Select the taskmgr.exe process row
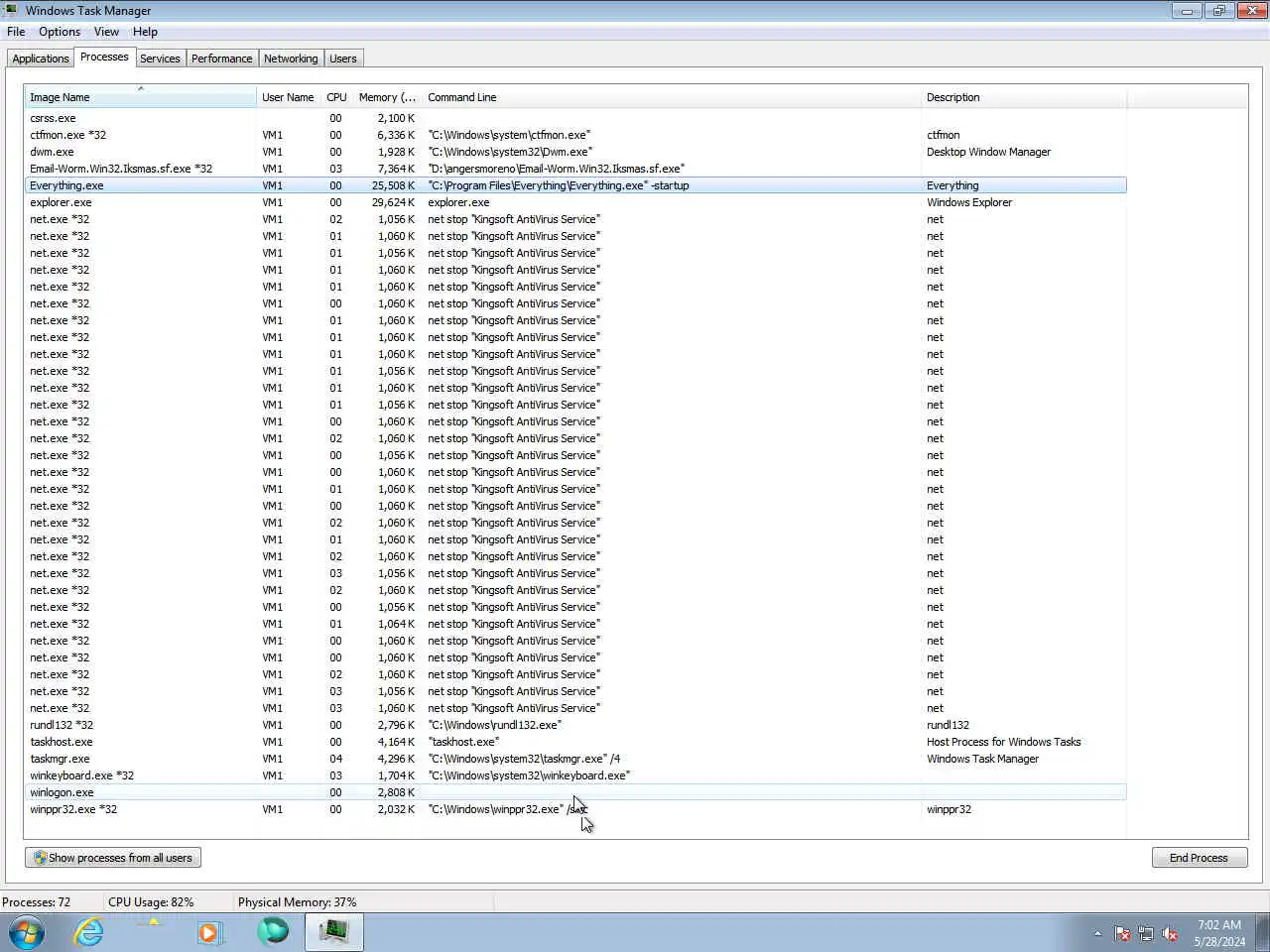This screenshot has height=952, width=1270. point(575,759)
